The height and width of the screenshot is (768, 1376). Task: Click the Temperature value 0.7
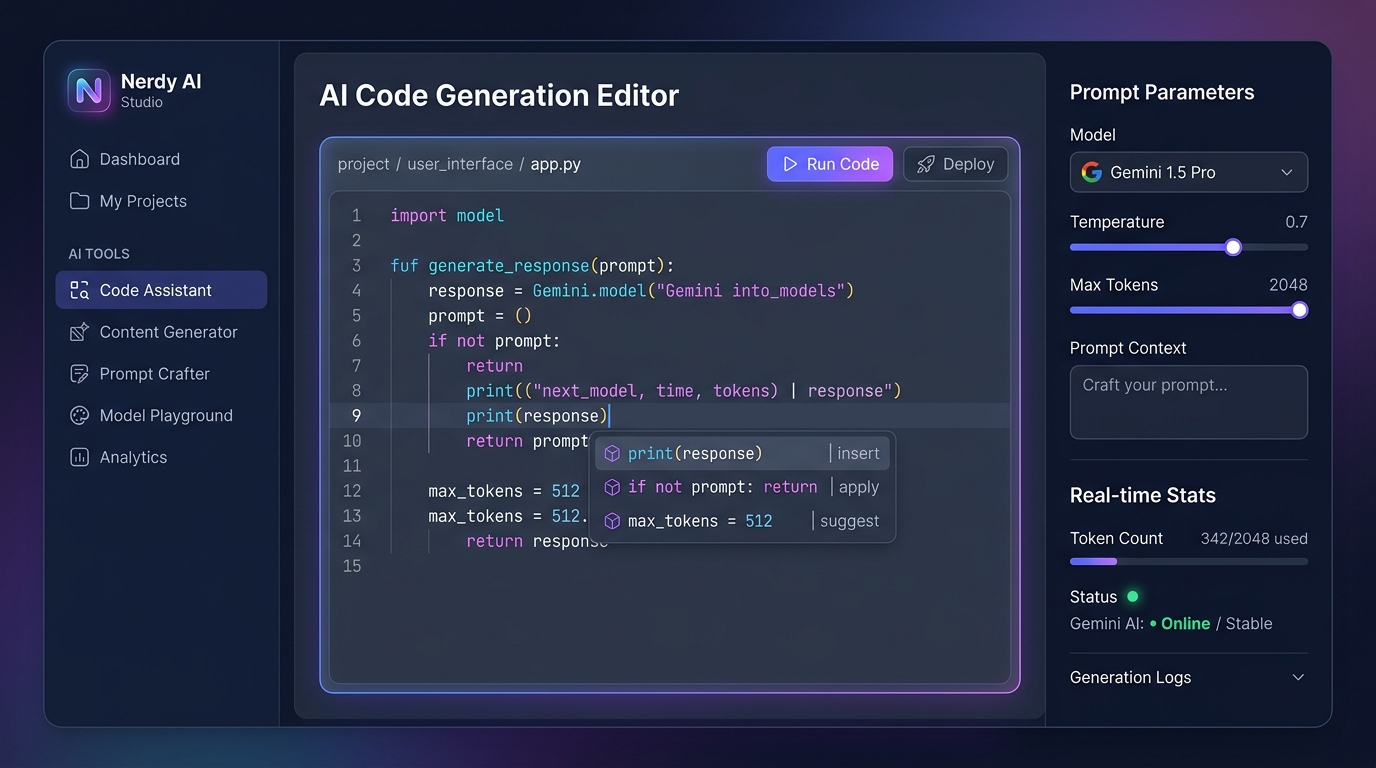tap(1296, 222)
